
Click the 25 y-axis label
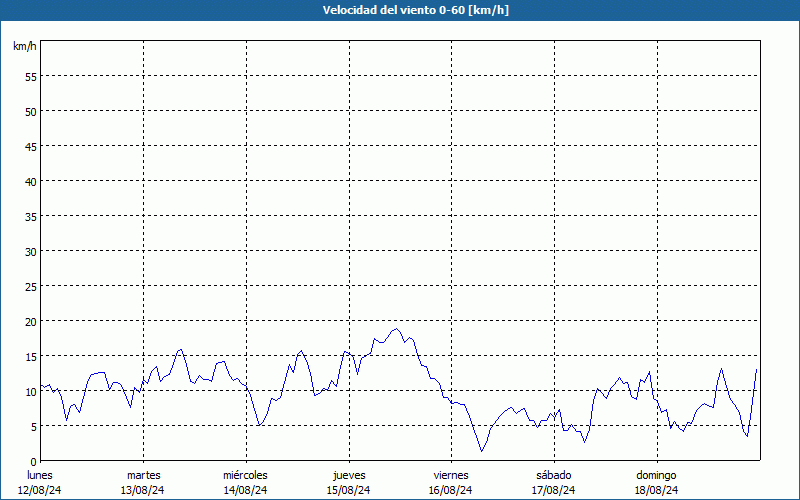tap(31, 286)
